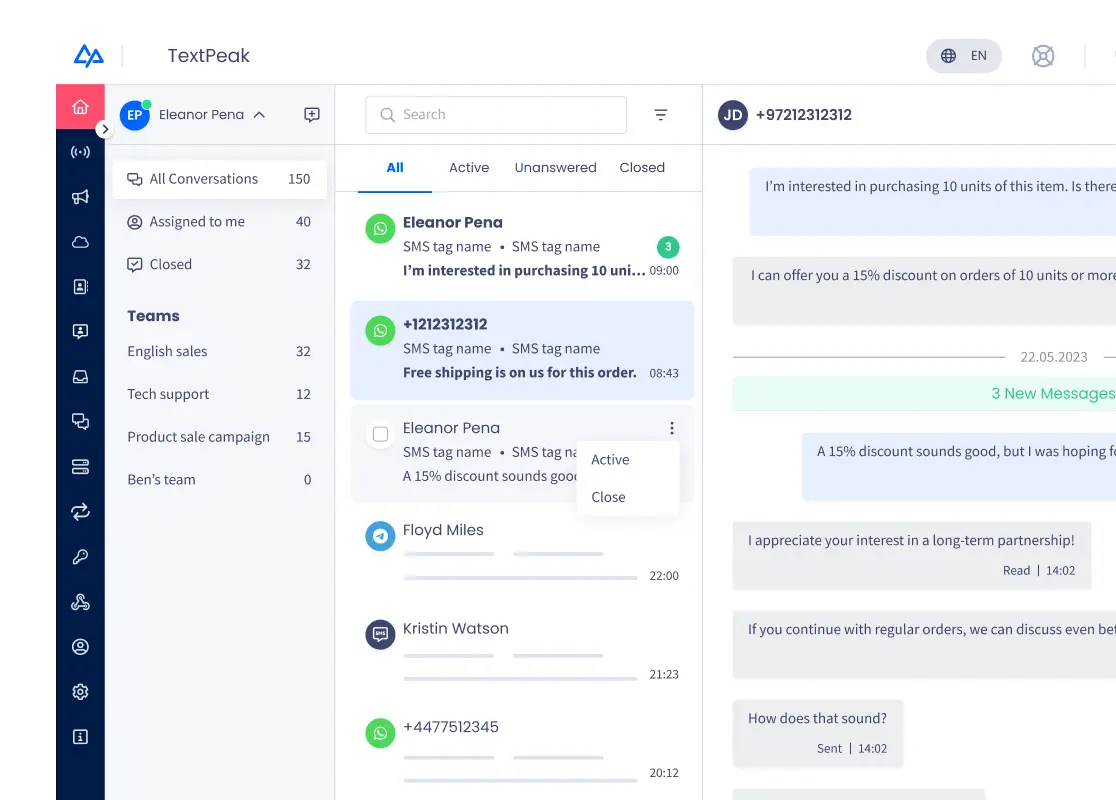Image resolution: width=1116 pixels, height=800 pixels.
Task: Open the API key icon in sidebar
Action: tap(80, 556)
